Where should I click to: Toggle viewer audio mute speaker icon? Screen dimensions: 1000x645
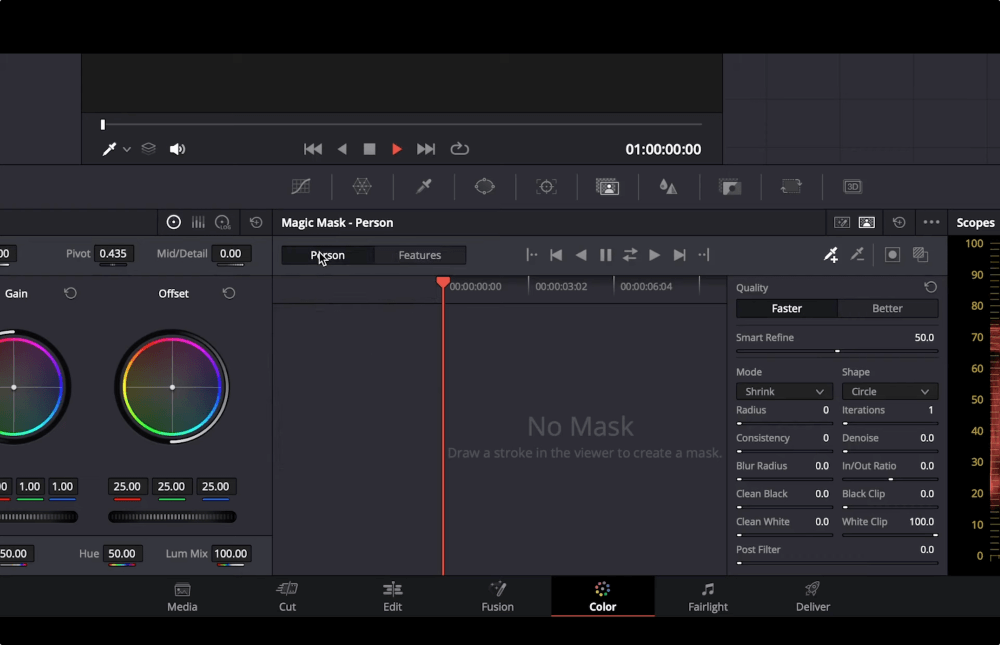click(x=177, y=149)
